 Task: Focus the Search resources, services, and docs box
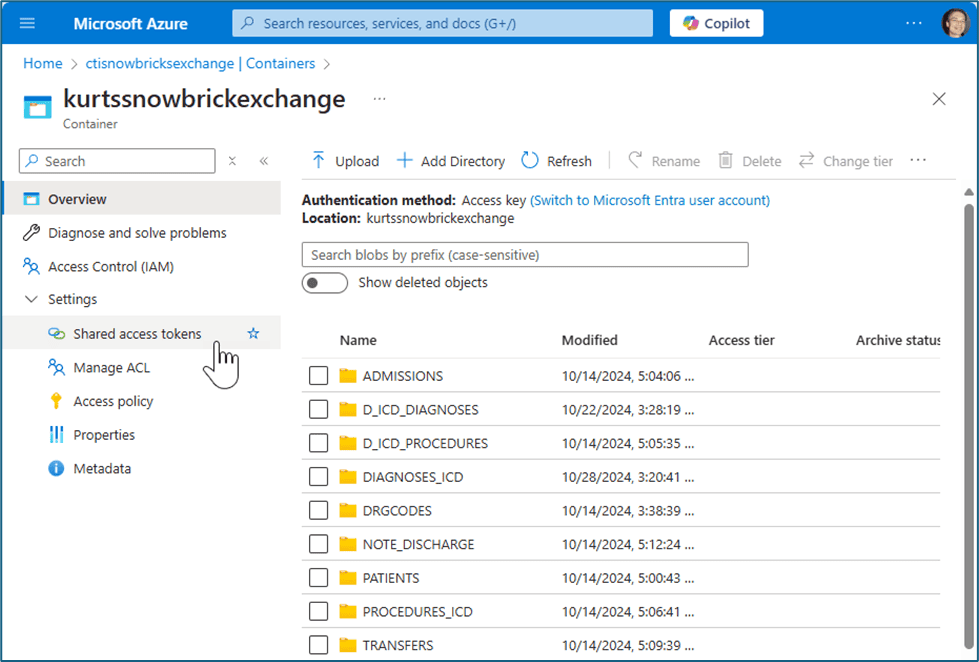(x=443, y=23)
